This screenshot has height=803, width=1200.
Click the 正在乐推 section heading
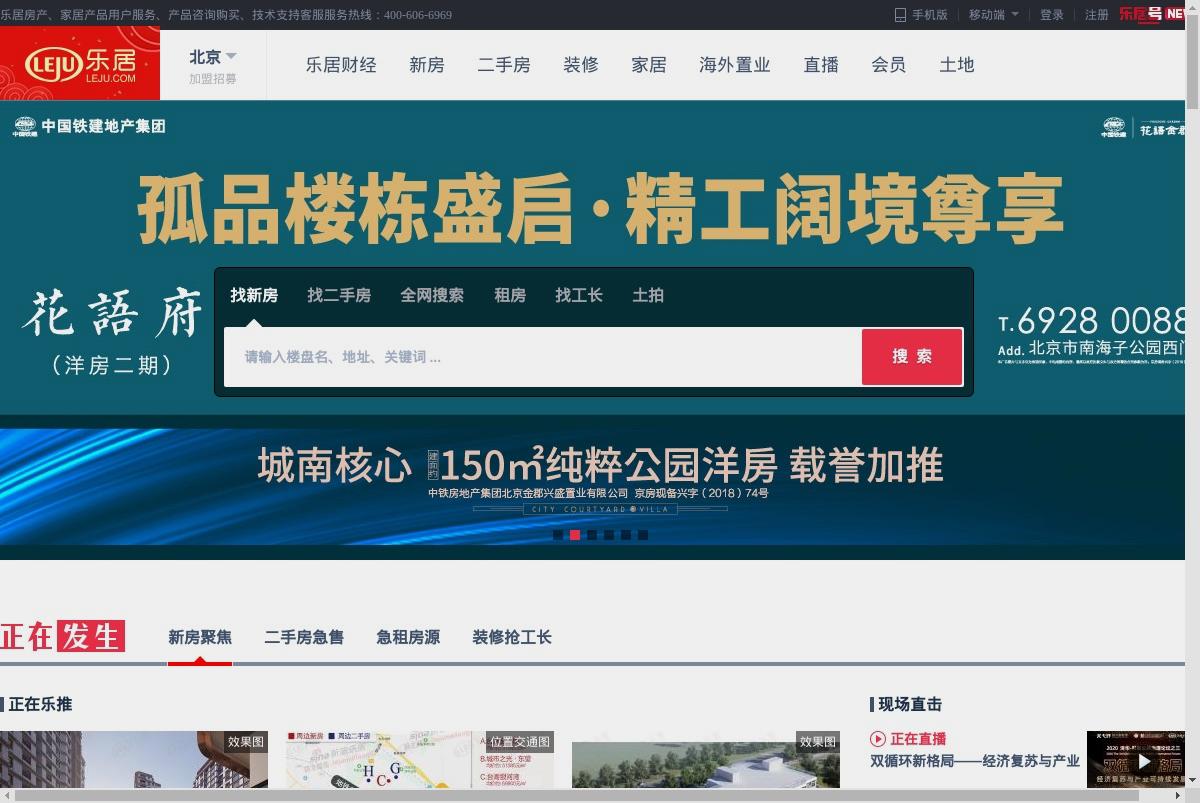point(40,704)
